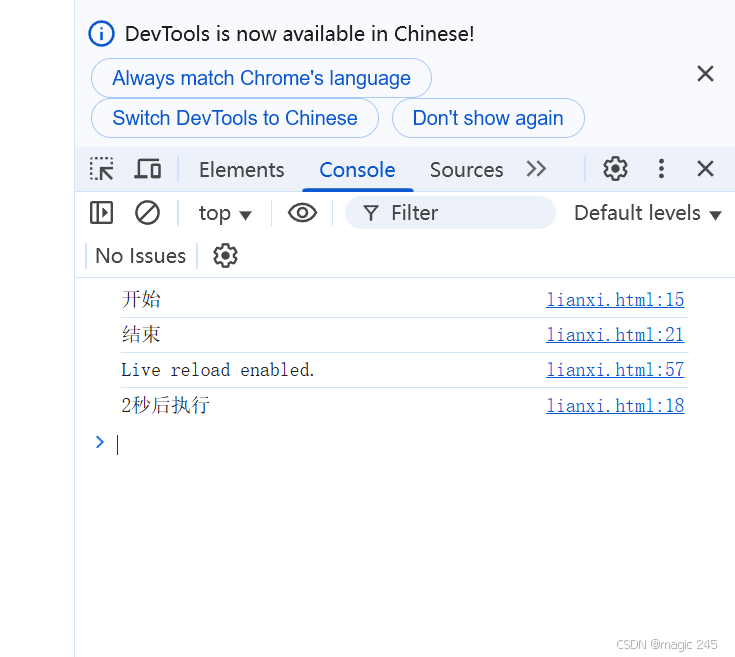The image size is (735, 657).
Task: Close the DevTools panel
Action: pyautogui.click(x=705, y=169)
